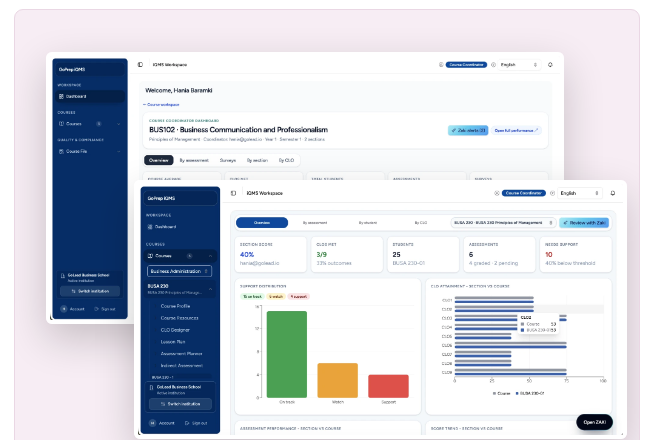The width and height of the screenshot is (660, 440).
Task: Click Sign out in front window sidebar
Action: (x=196, y=423)
